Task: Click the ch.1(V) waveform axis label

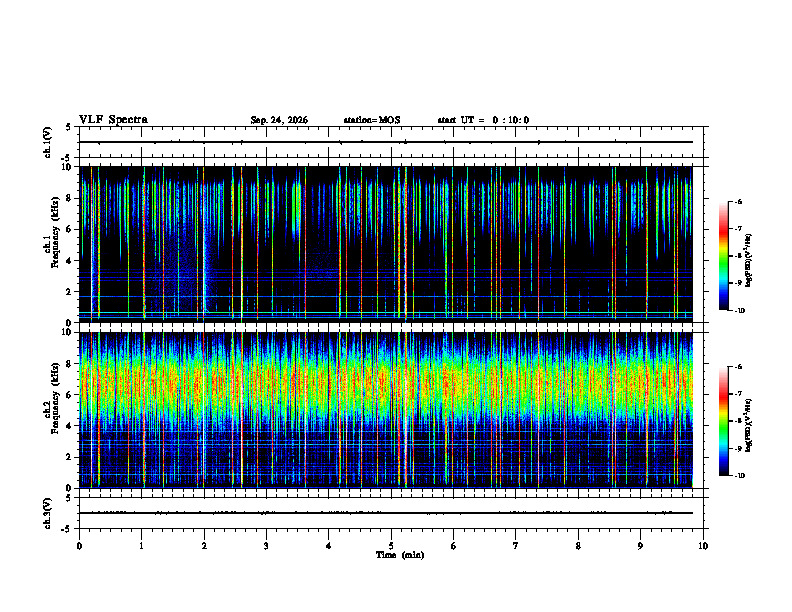Action: pos(47,142)
